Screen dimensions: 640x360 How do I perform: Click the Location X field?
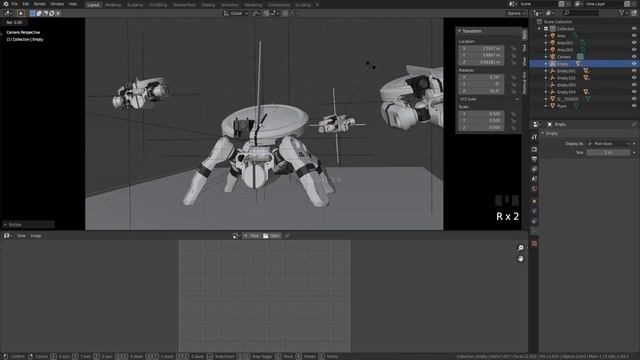click(x=481, y=48)
